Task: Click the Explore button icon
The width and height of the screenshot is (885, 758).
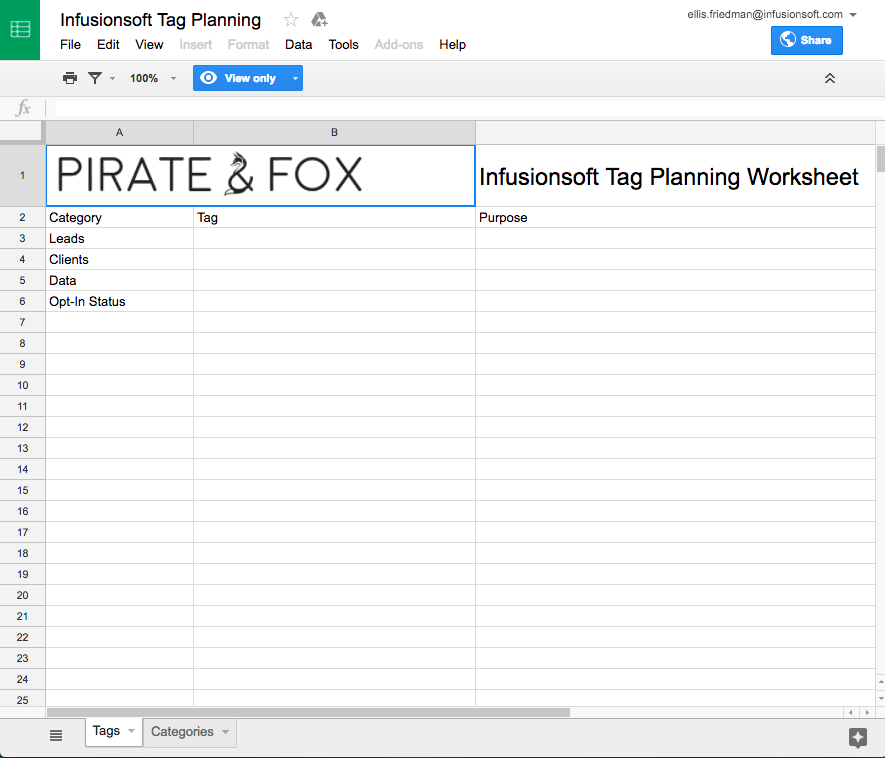Action: (x=858, y=737)
